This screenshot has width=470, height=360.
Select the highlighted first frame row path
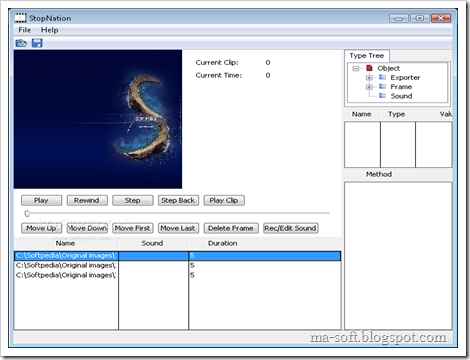[66, 256]
